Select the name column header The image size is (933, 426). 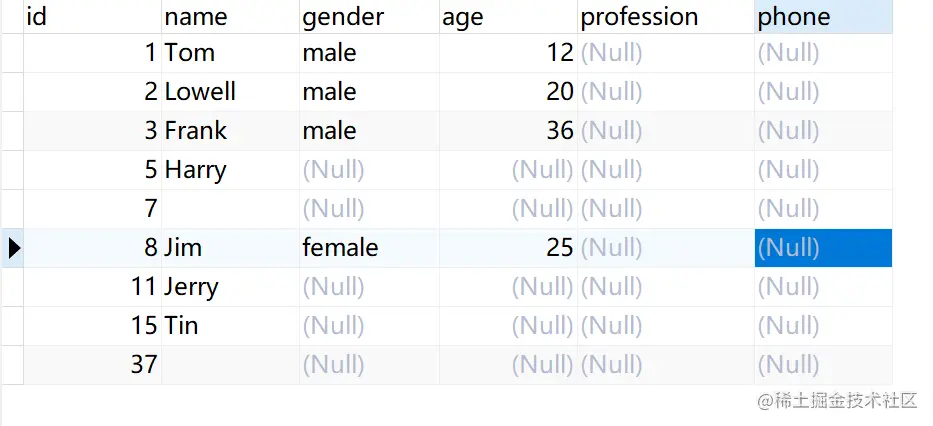tap(229, 17)
